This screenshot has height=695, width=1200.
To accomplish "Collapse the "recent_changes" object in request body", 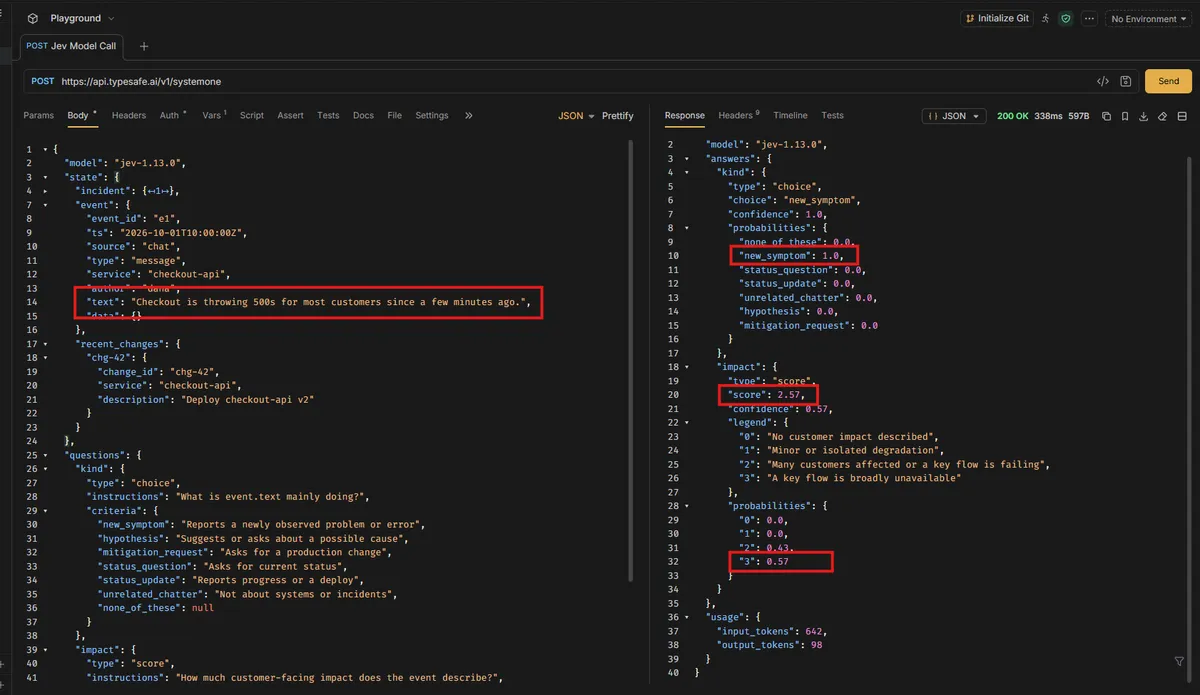I will (x=44, y=343).
